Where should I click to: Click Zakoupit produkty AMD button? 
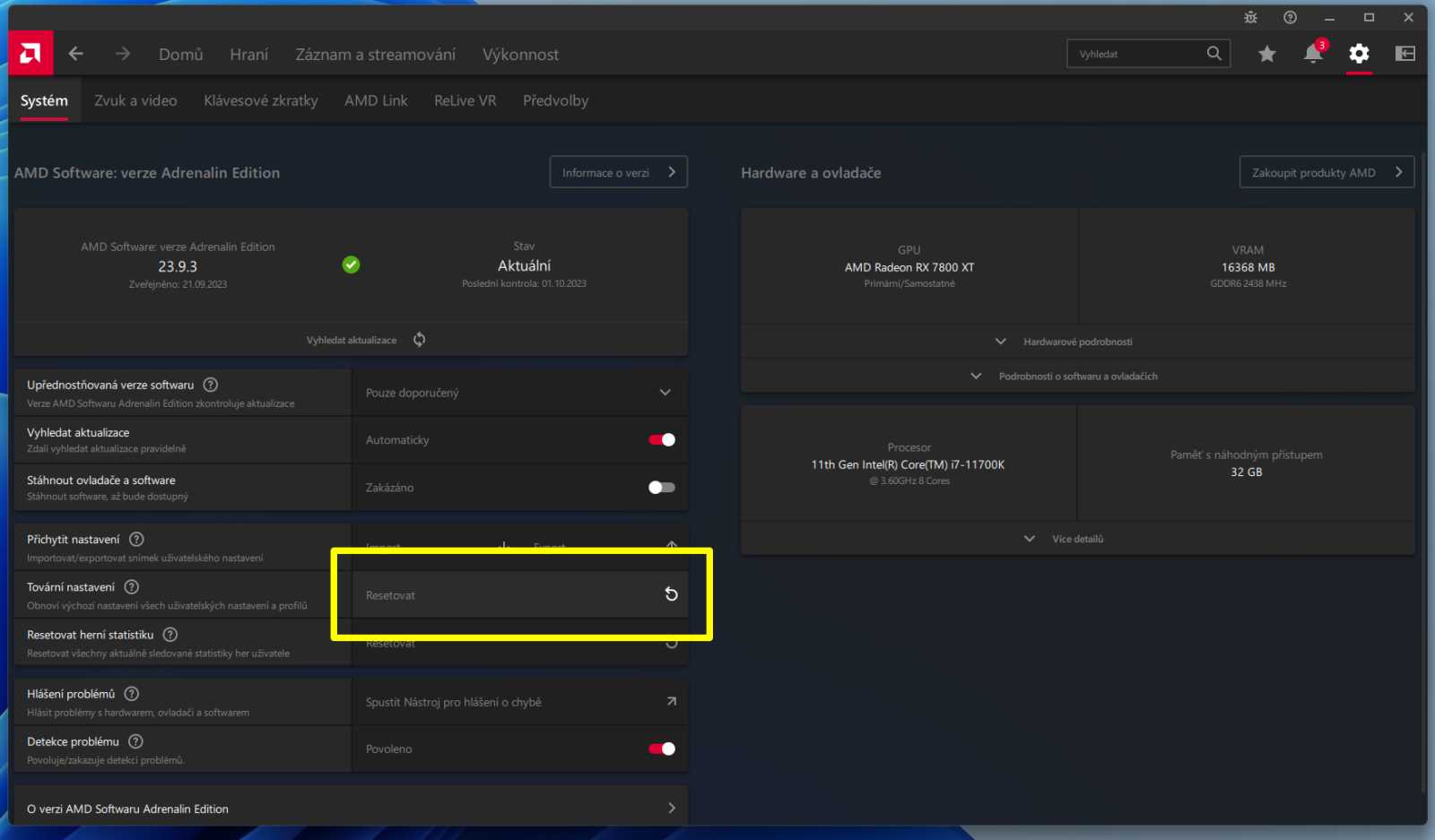click(1326, 172)
